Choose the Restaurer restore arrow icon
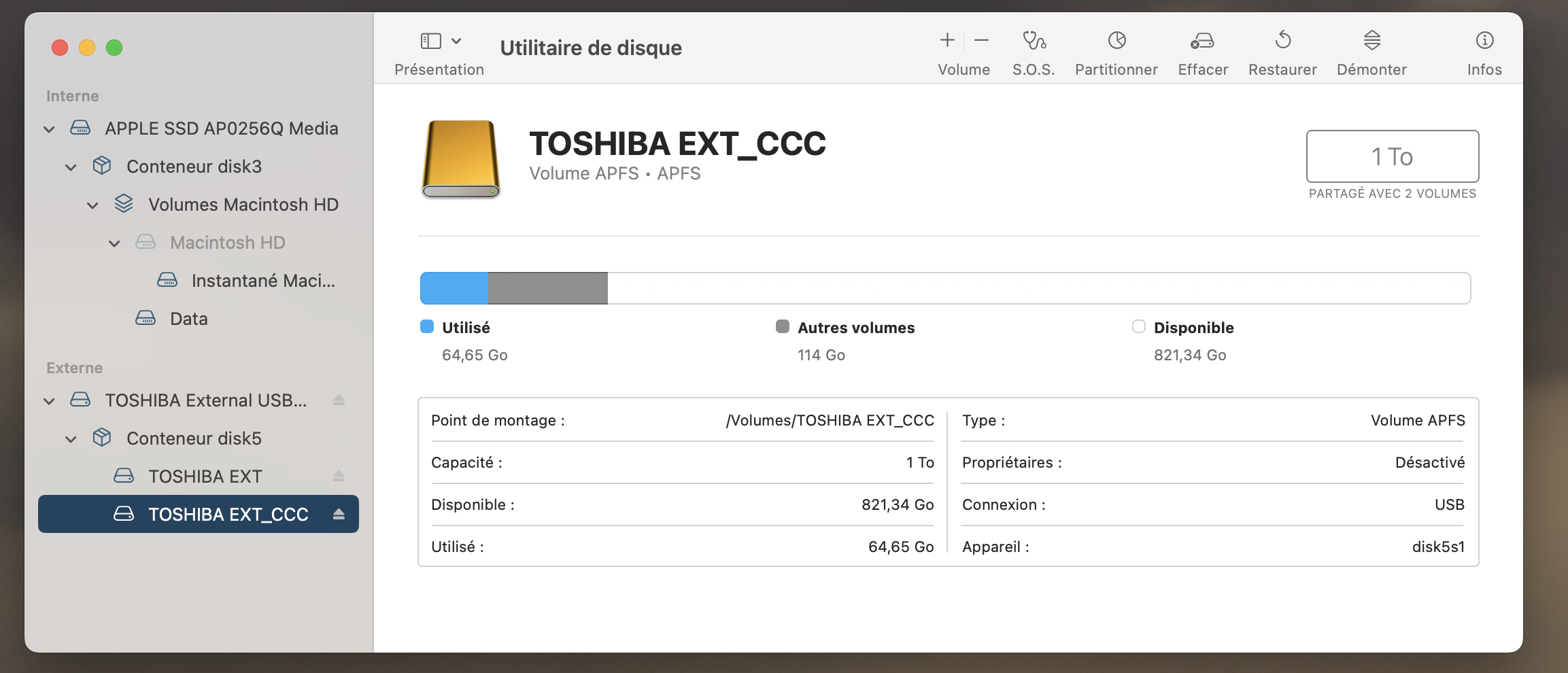 point(1283,41)
